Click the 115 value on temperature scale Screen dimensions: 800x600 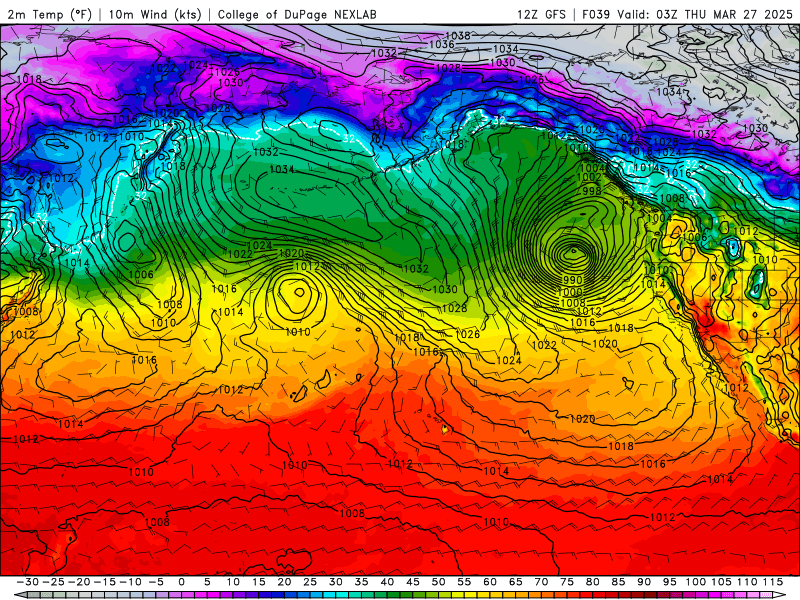(x=773, y=582)
